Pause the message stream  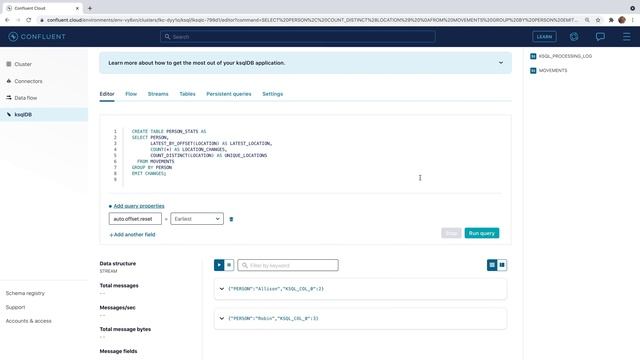229,265
